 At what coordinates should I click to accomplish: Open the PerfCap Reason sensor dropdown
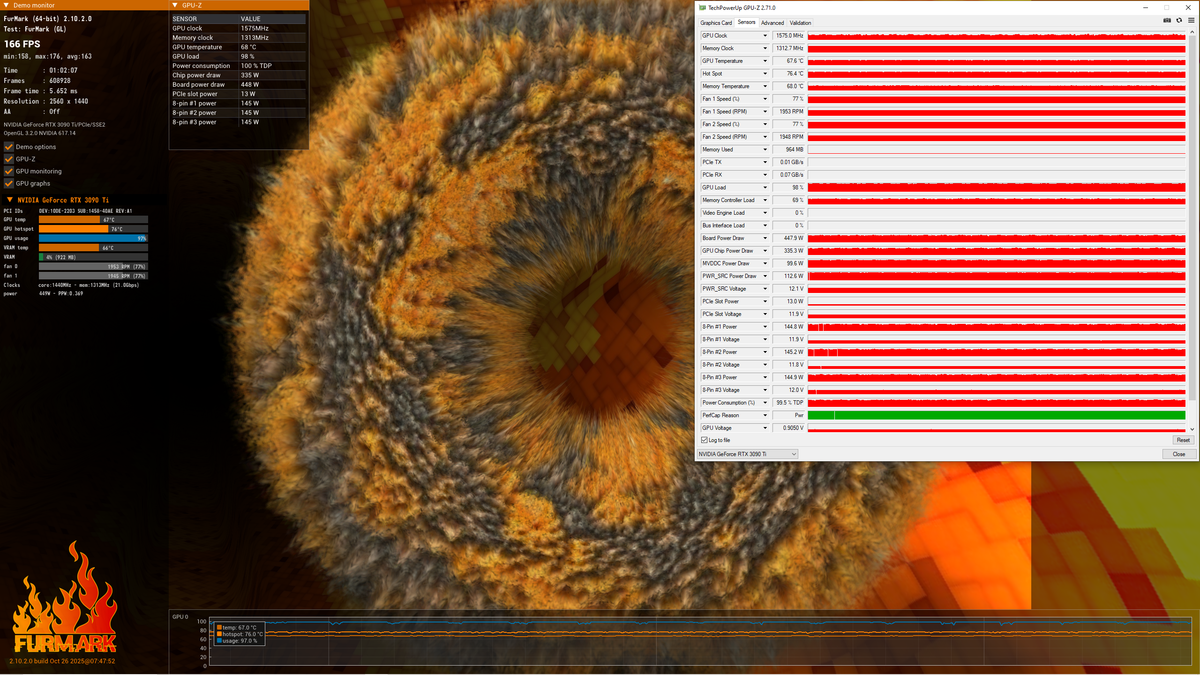765,415
